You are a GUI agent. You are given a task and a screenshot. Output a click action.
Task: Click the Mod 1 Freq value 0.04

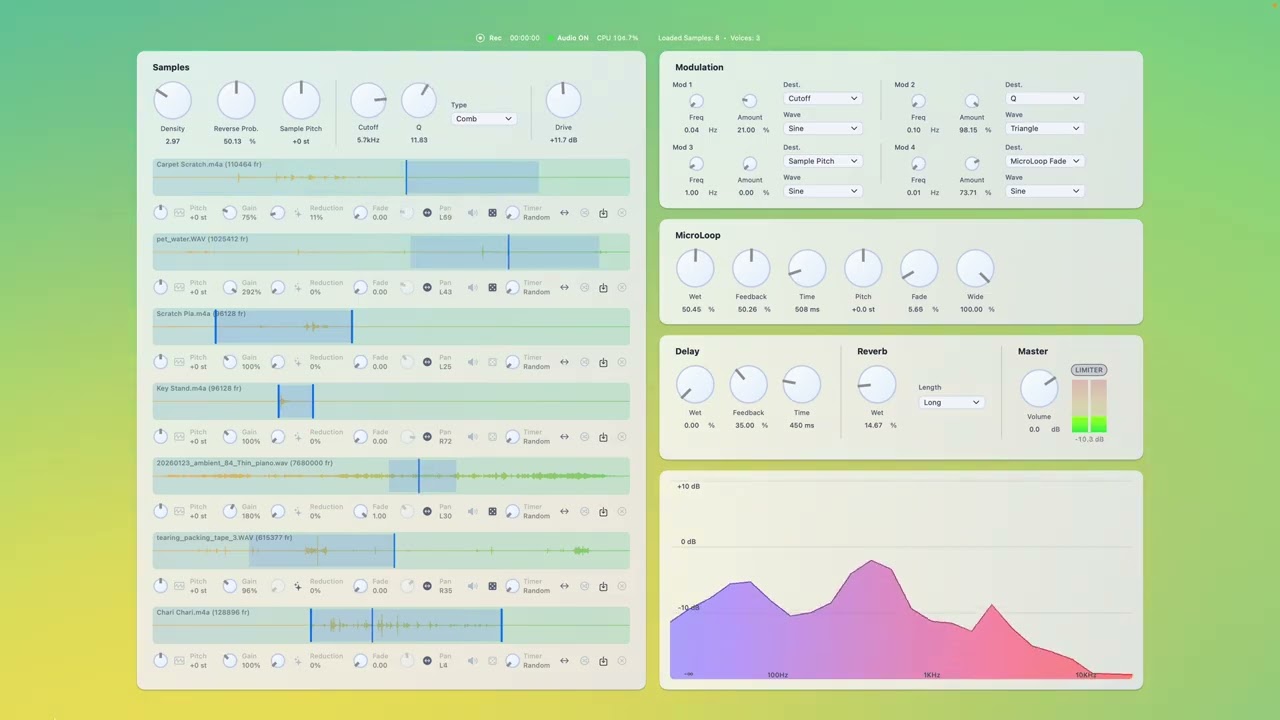[x=692, y=130]
